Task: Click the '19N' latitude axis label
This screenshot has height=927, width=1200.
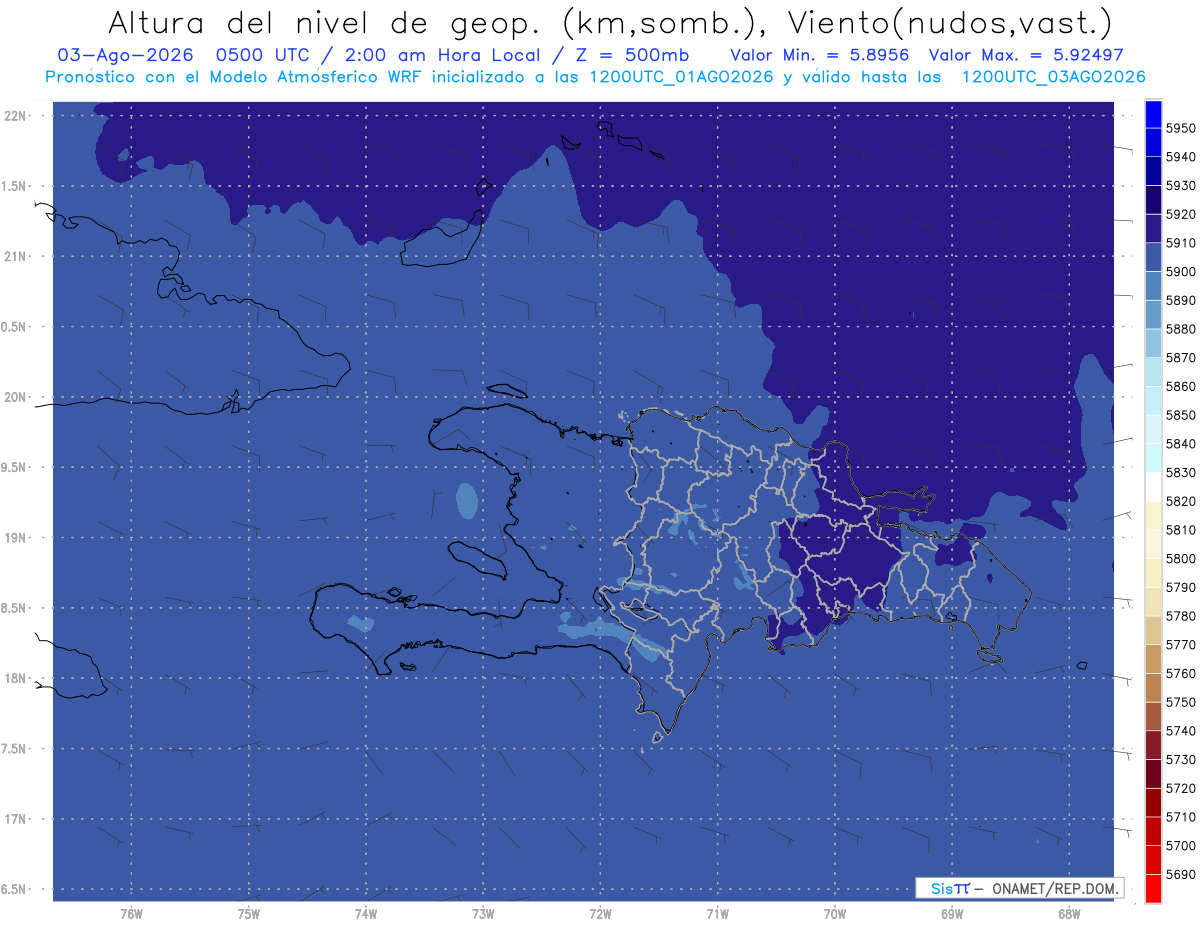Action: (16, 538)
